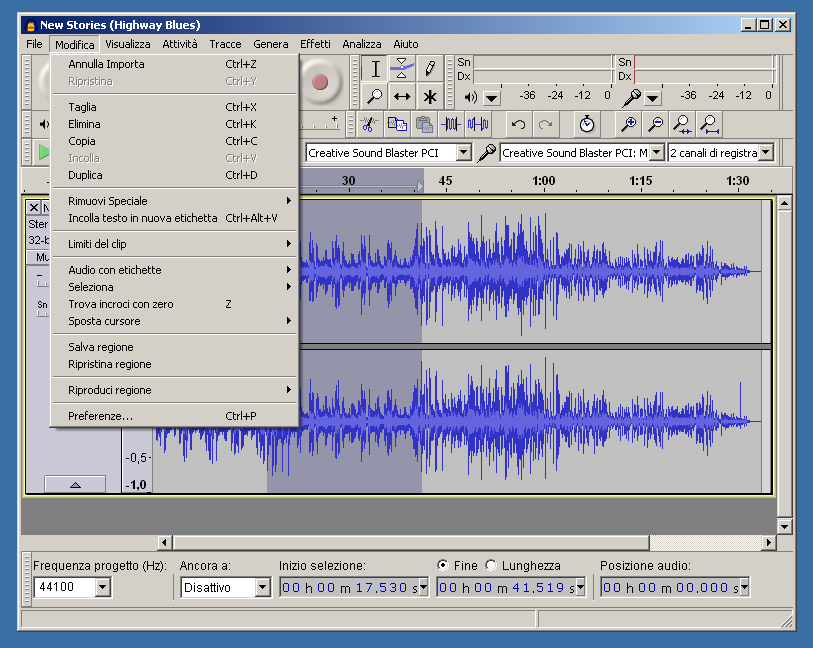
Task: Open the Effetti menu
Action: point(315,44)
